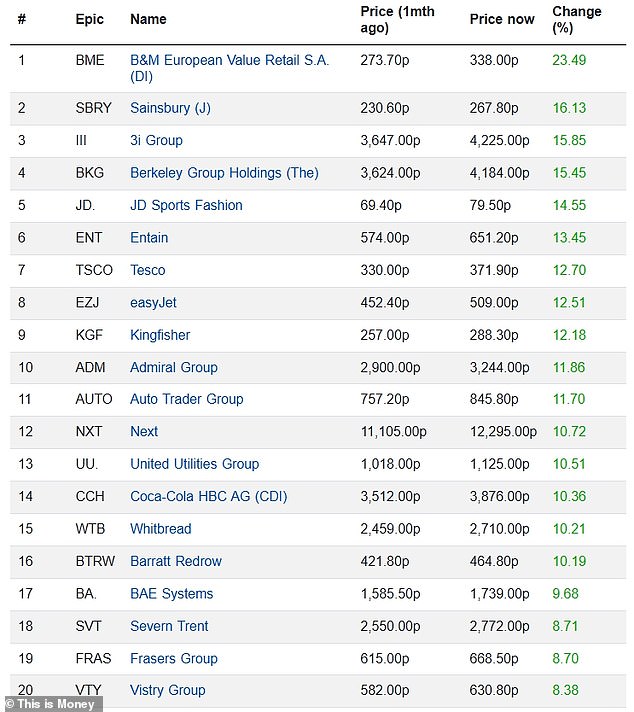The width and height of the screenshot is (634, 712).
Task: Click the # column header
Action: coord(22,19)
